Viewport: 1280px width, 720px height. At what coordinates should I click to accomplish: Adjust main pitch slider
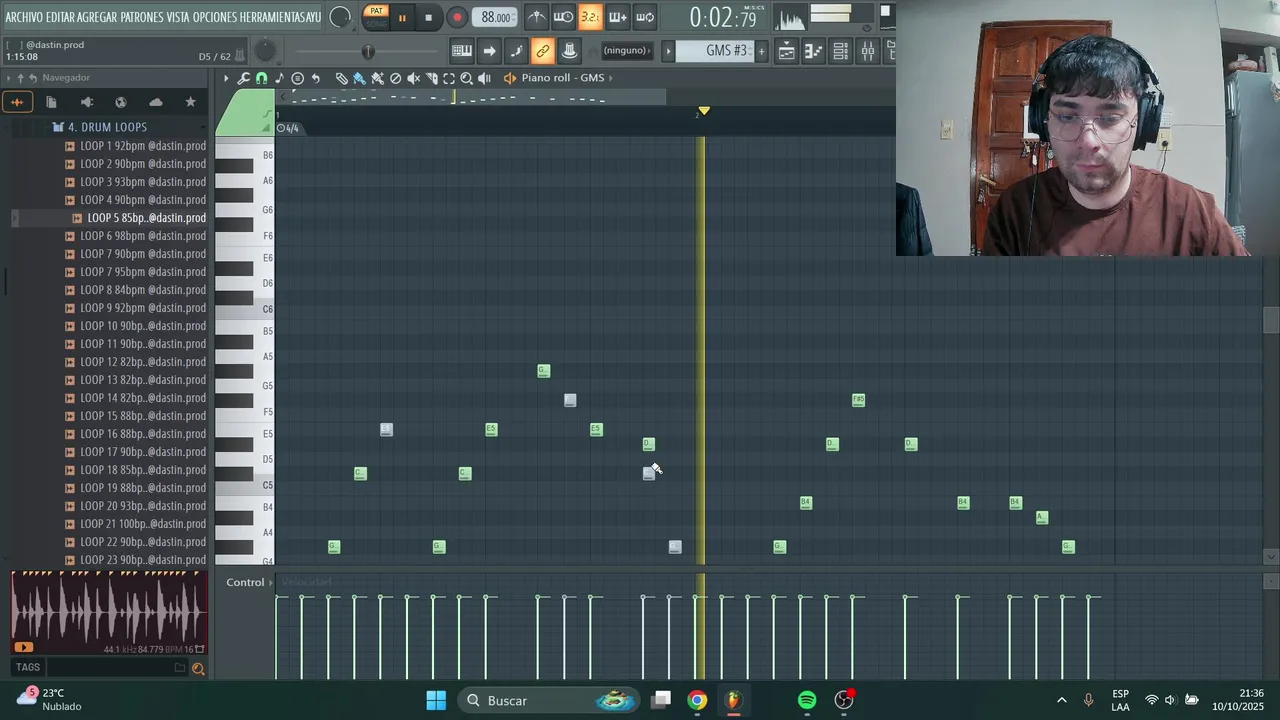click(x=368, y=51)
